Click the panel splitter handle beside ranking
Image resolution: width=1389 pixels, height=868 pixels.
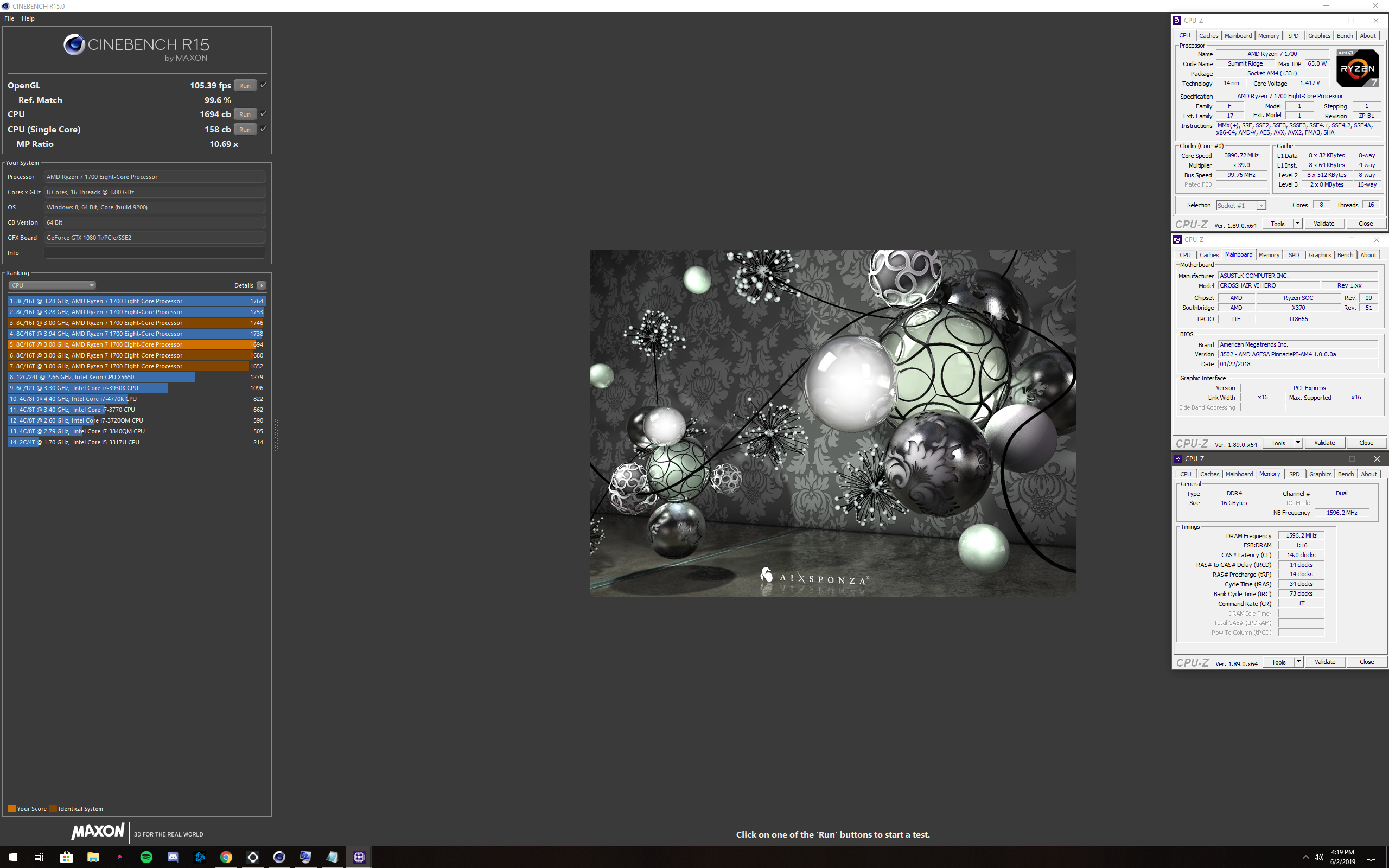[276, 435]
